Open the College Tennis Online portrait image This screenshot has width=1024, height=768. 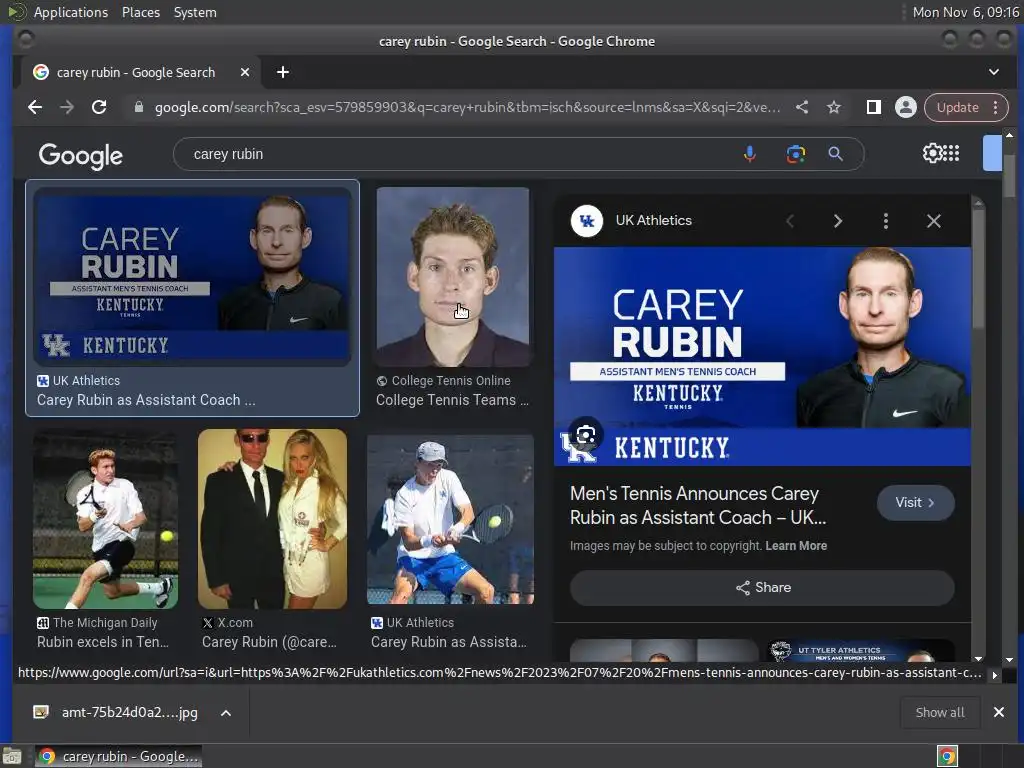[453, 277]
